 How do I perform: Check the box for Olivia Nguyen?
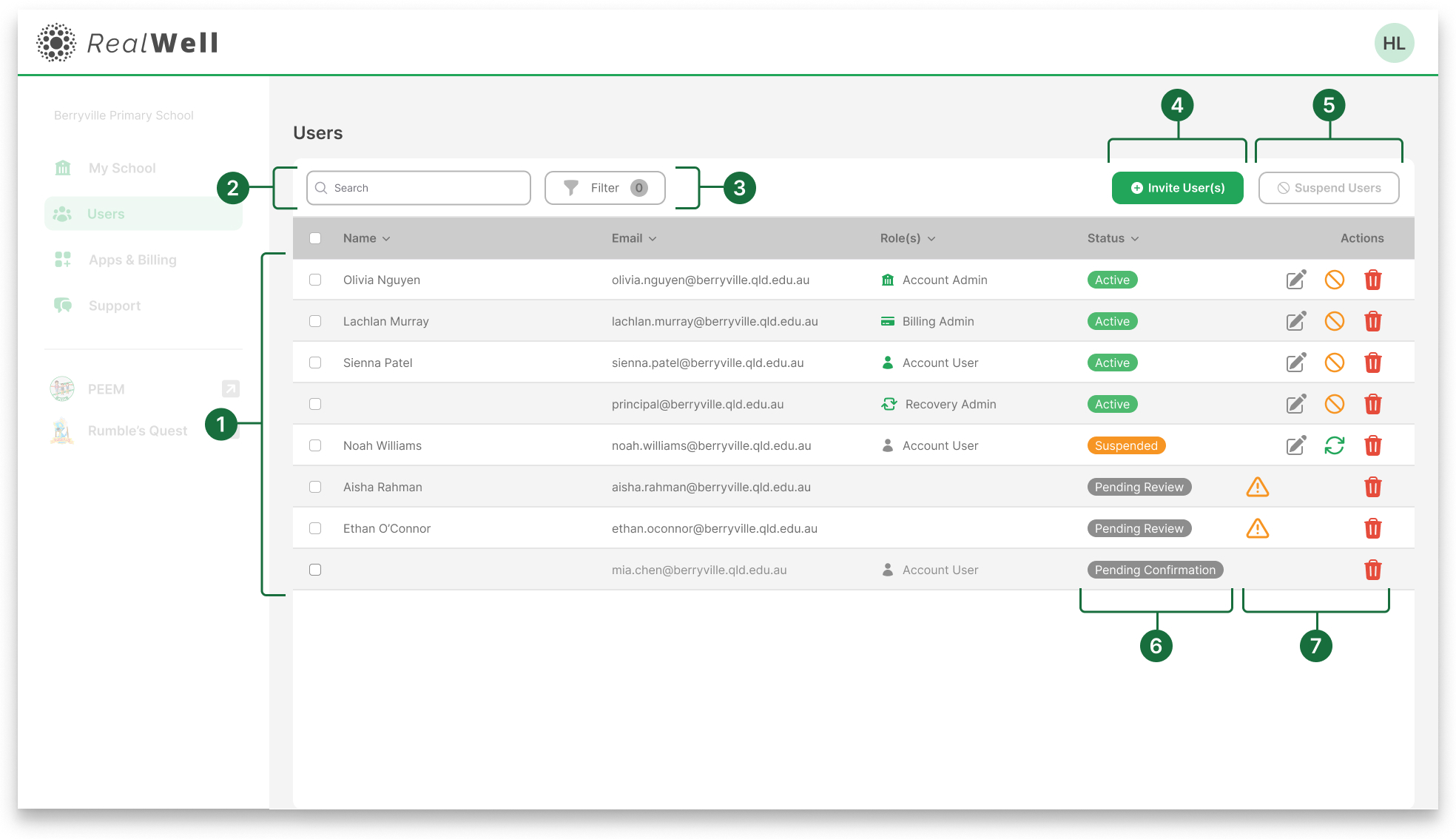315,280
